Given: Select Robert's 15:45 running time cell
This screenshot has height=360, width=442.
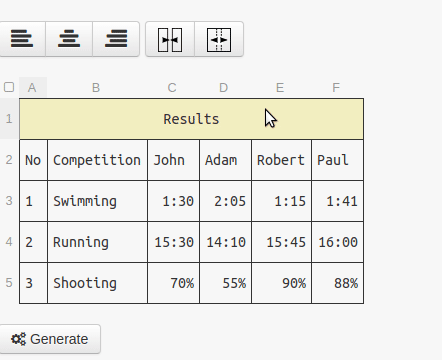Looking at the screenshot, I should [281, 242].
